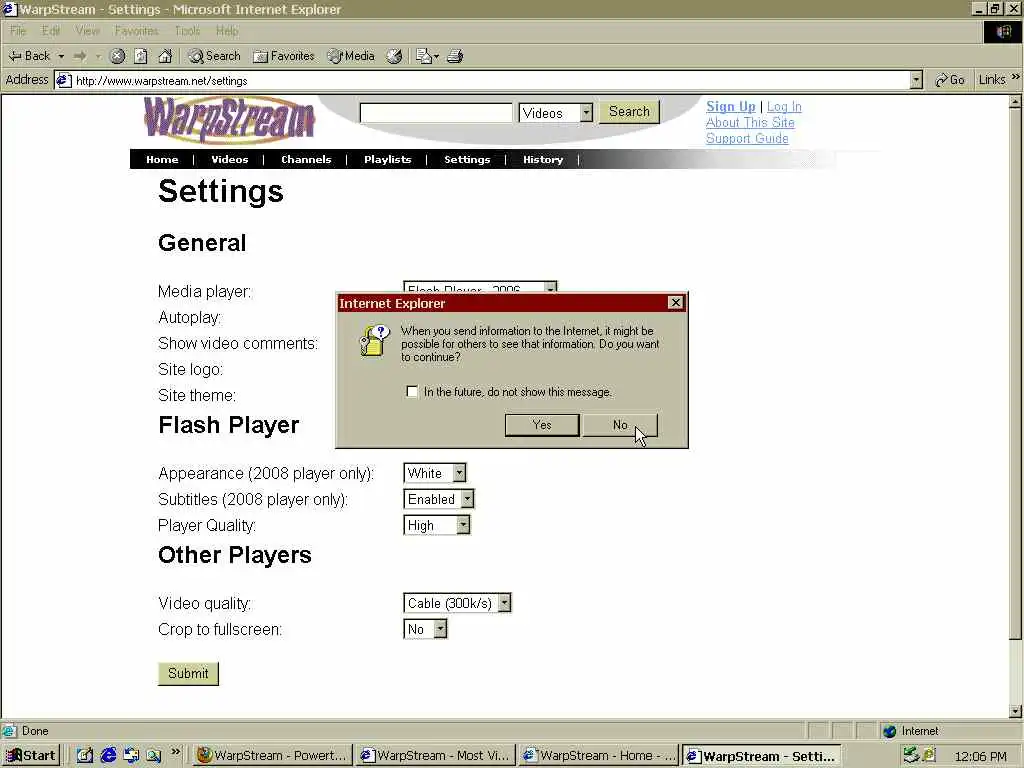Open the File menu
Viewport: 1024px width, 768px height.
18,31
